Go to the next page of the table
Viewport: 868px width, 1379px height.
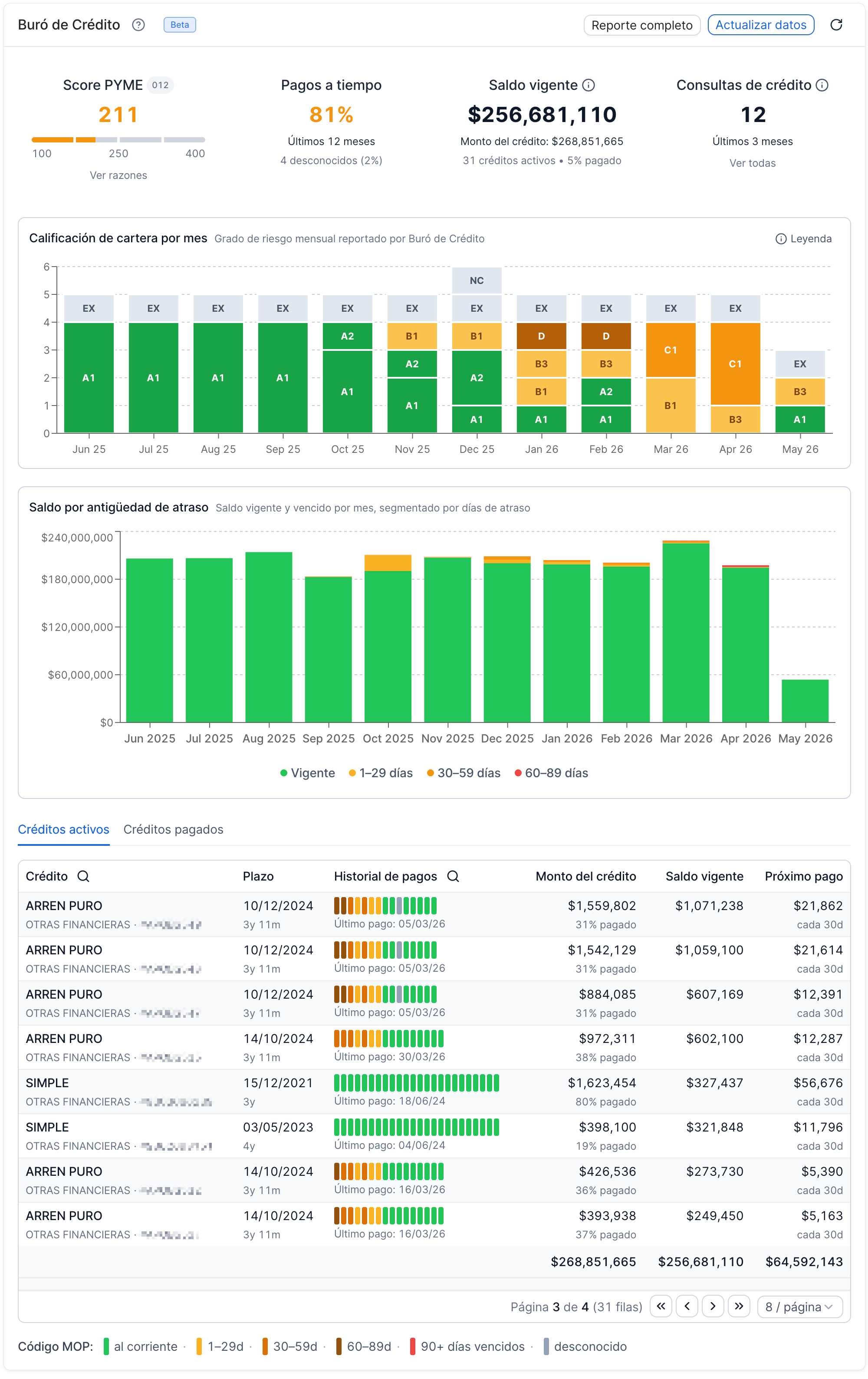[x=712, y=1305]
